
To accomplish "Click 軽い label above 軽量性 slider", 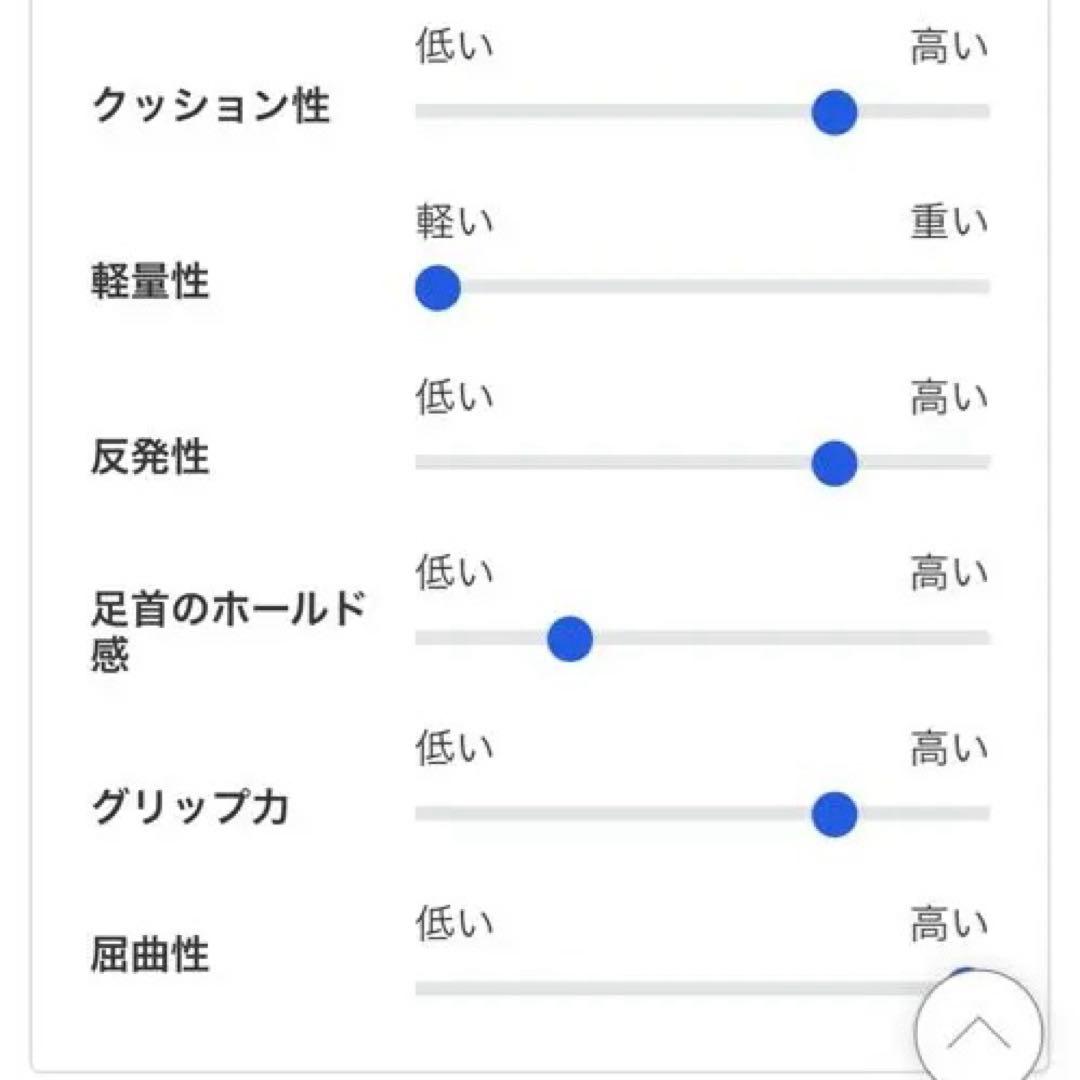I will pos(454,223).
